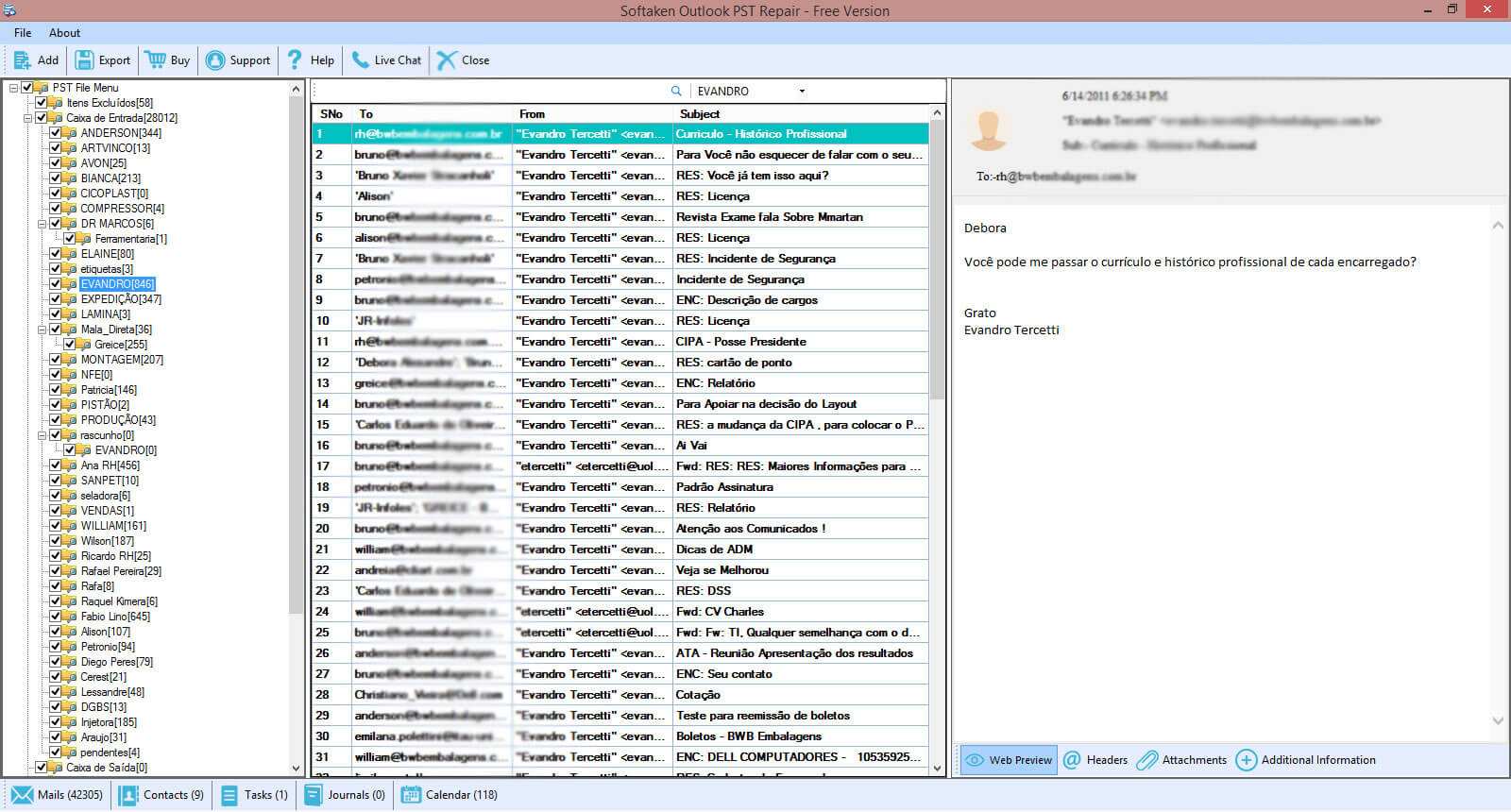Click the Contacts icon in bottom bar
The height and width of the screenshot is (812, 1511).
pos(128,795)
